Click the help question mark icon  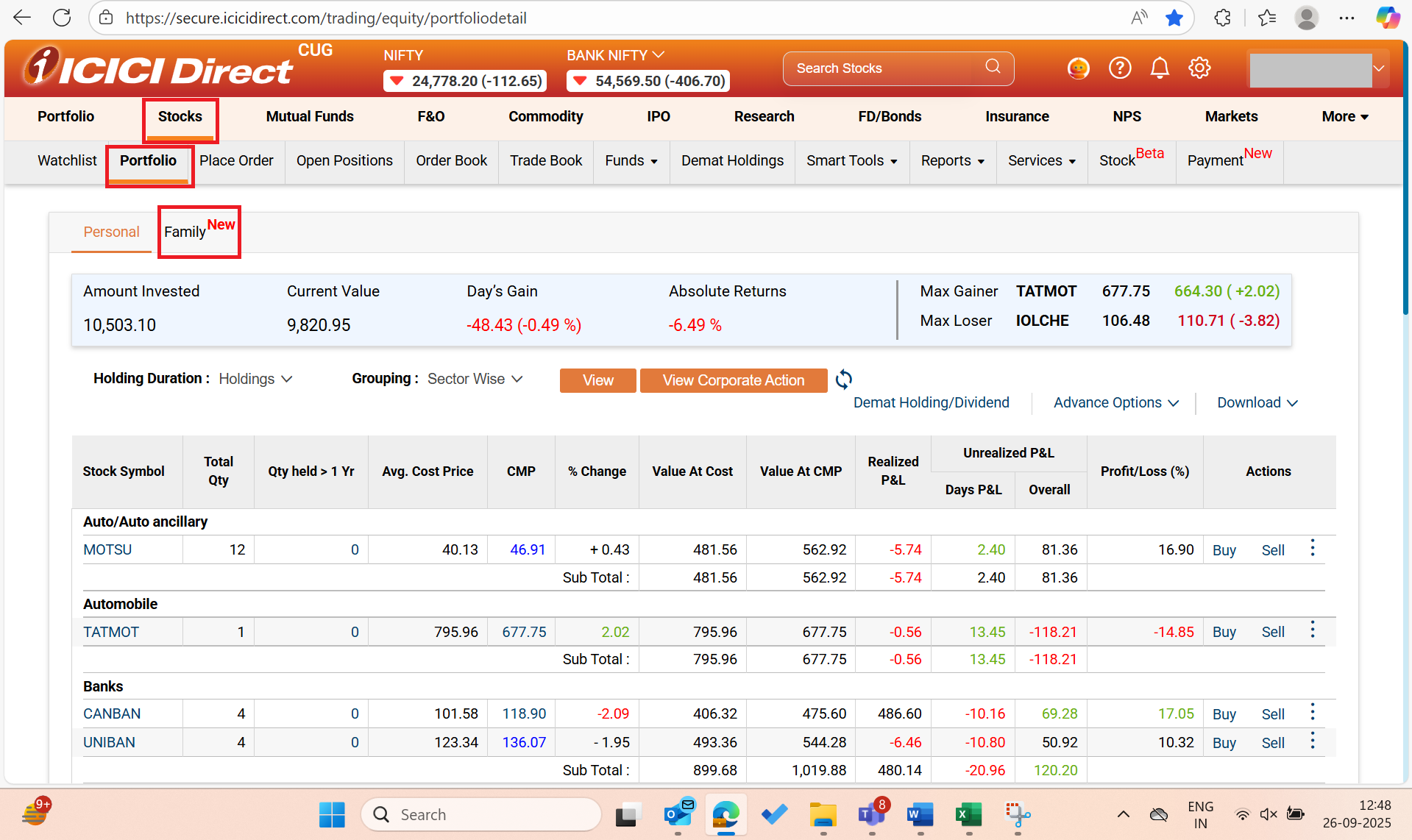[x=1120, y=67]
